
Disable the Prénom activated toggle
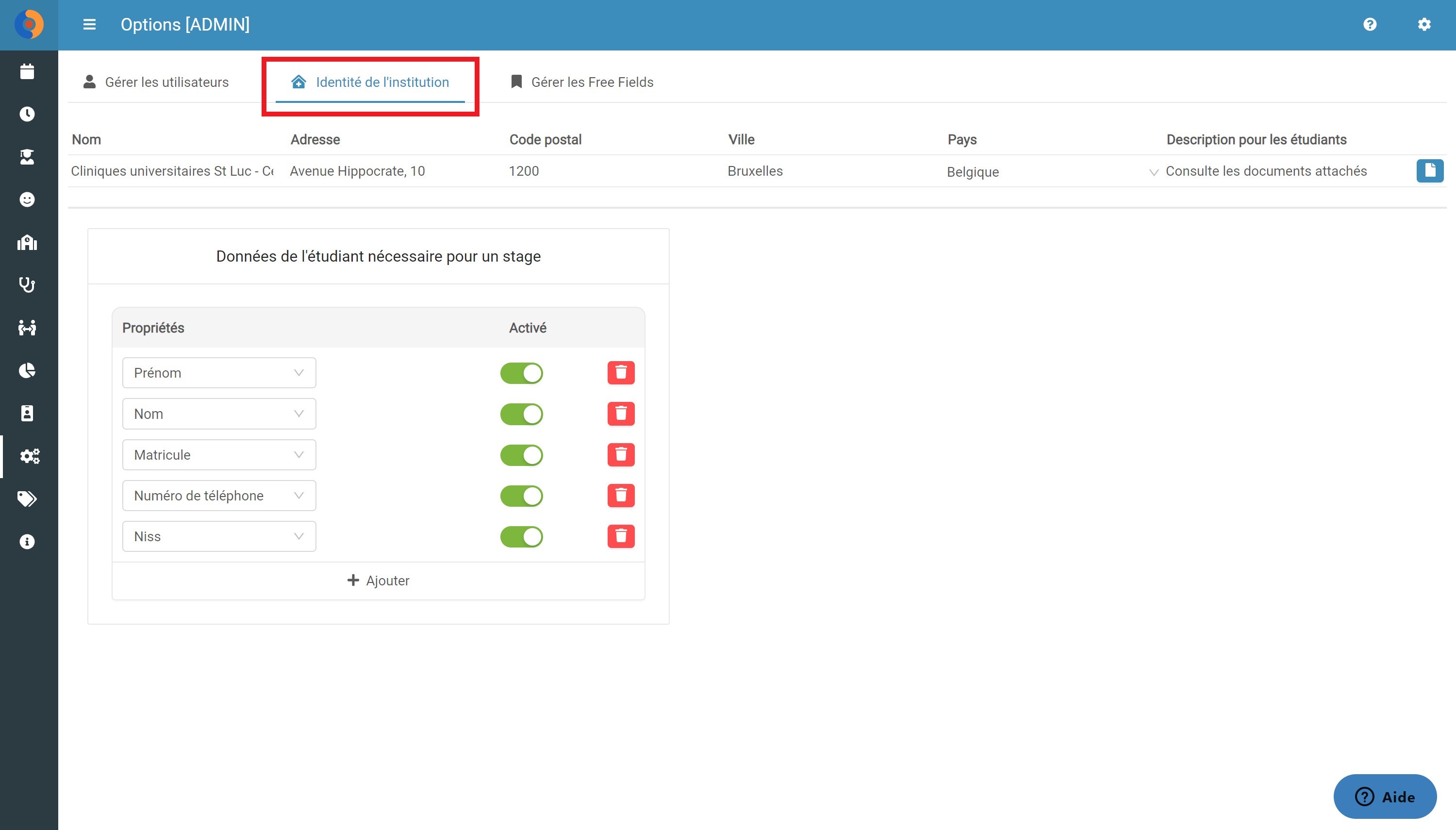tap(521, 373)
